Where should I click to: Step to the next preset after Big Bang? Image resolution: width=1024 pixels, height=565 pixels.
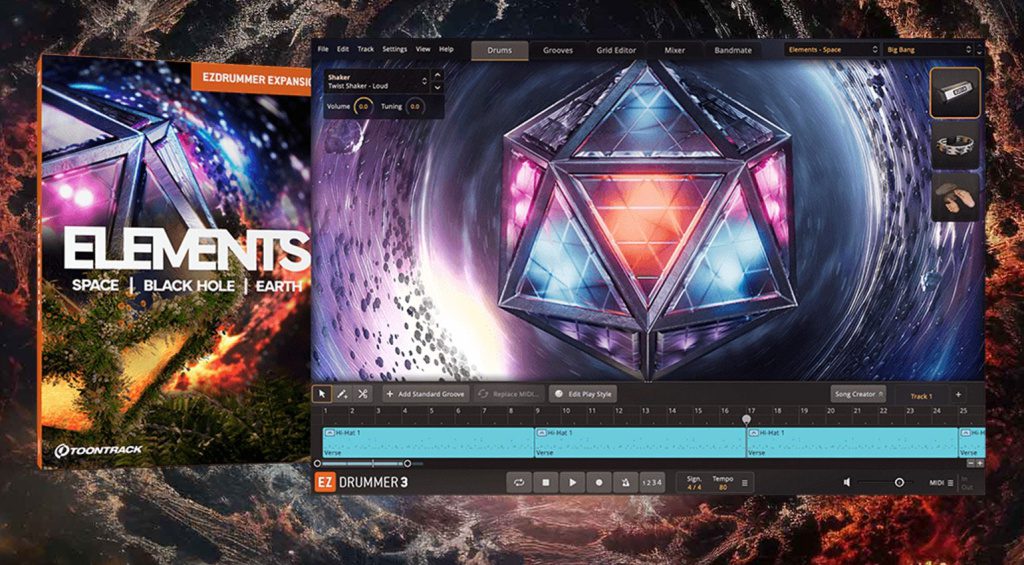pyautogui.click(x=980, y=53)
